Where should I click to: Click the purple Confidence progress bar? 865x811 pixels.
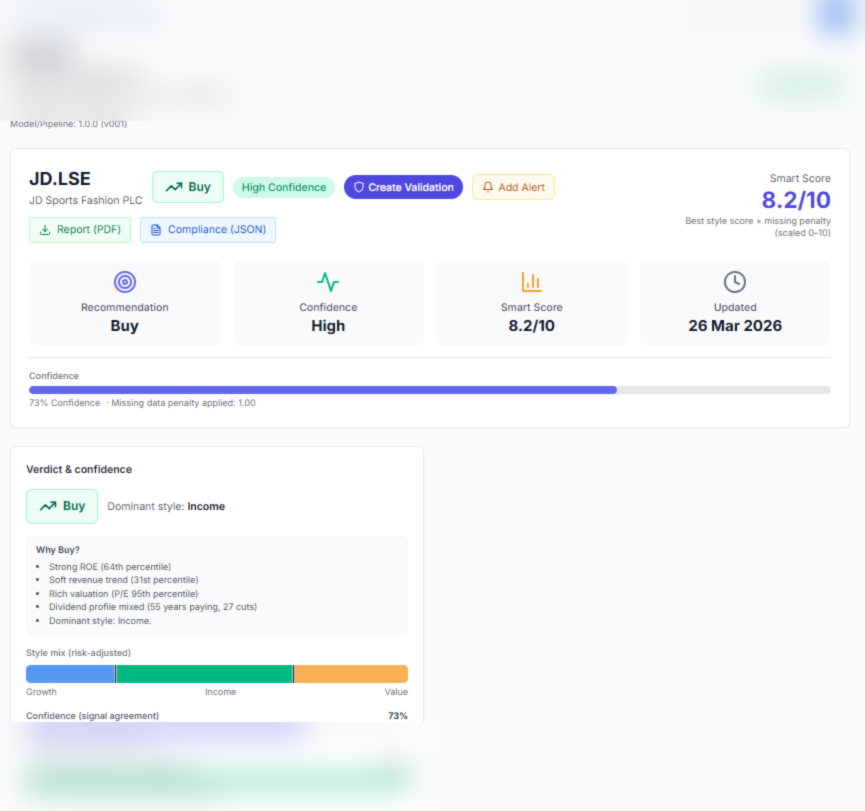coord(323,390)
